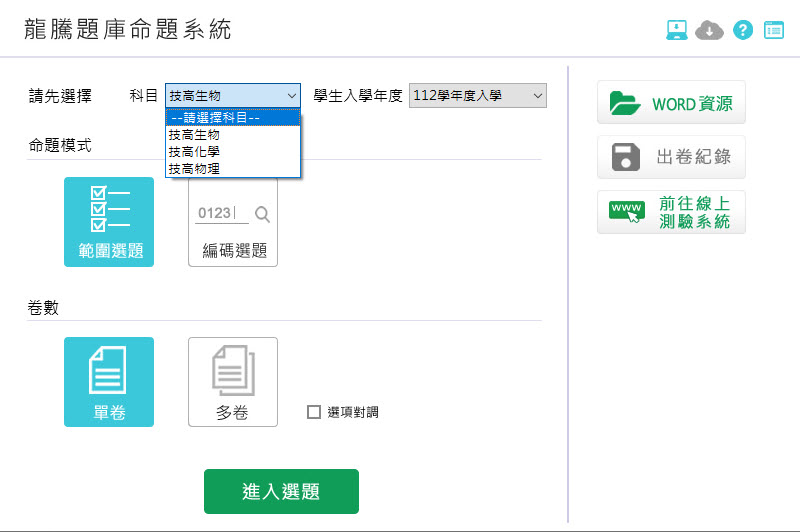
Task: Open the 學生入學年度 dropdown
Action: [478, 95]
